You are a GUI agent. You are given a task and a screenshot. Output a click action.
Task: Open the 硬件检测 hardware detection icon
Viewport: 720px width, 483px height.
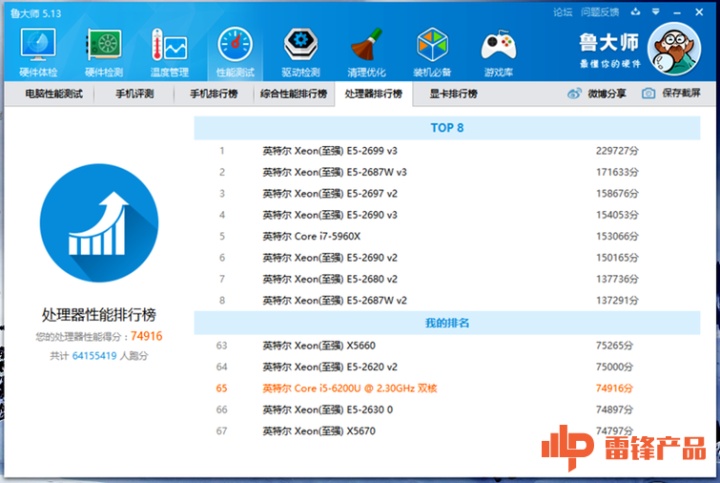point(104,52)
